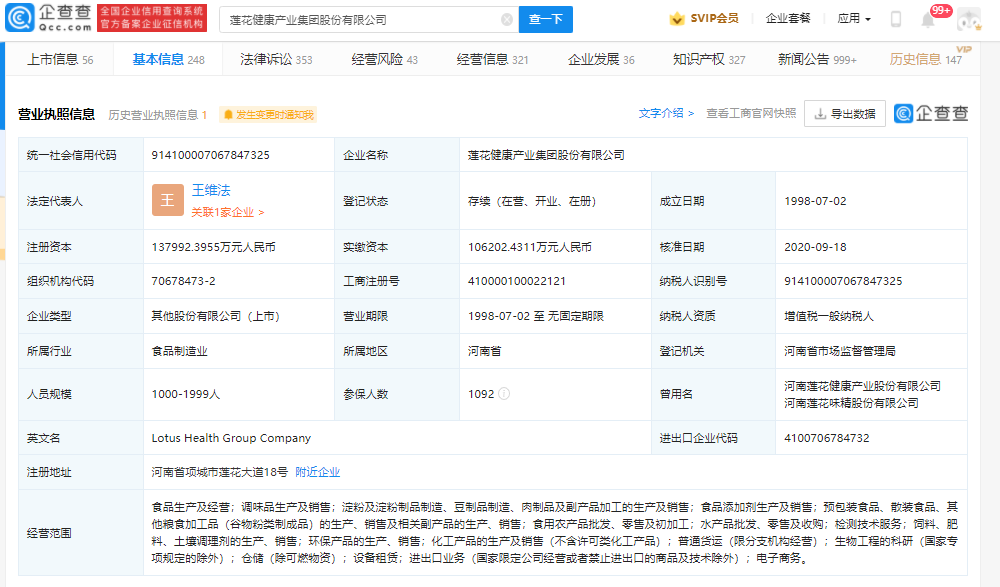Open 历史营业执照信息 1 link
1000x587 pixels.
click(158, 115)
